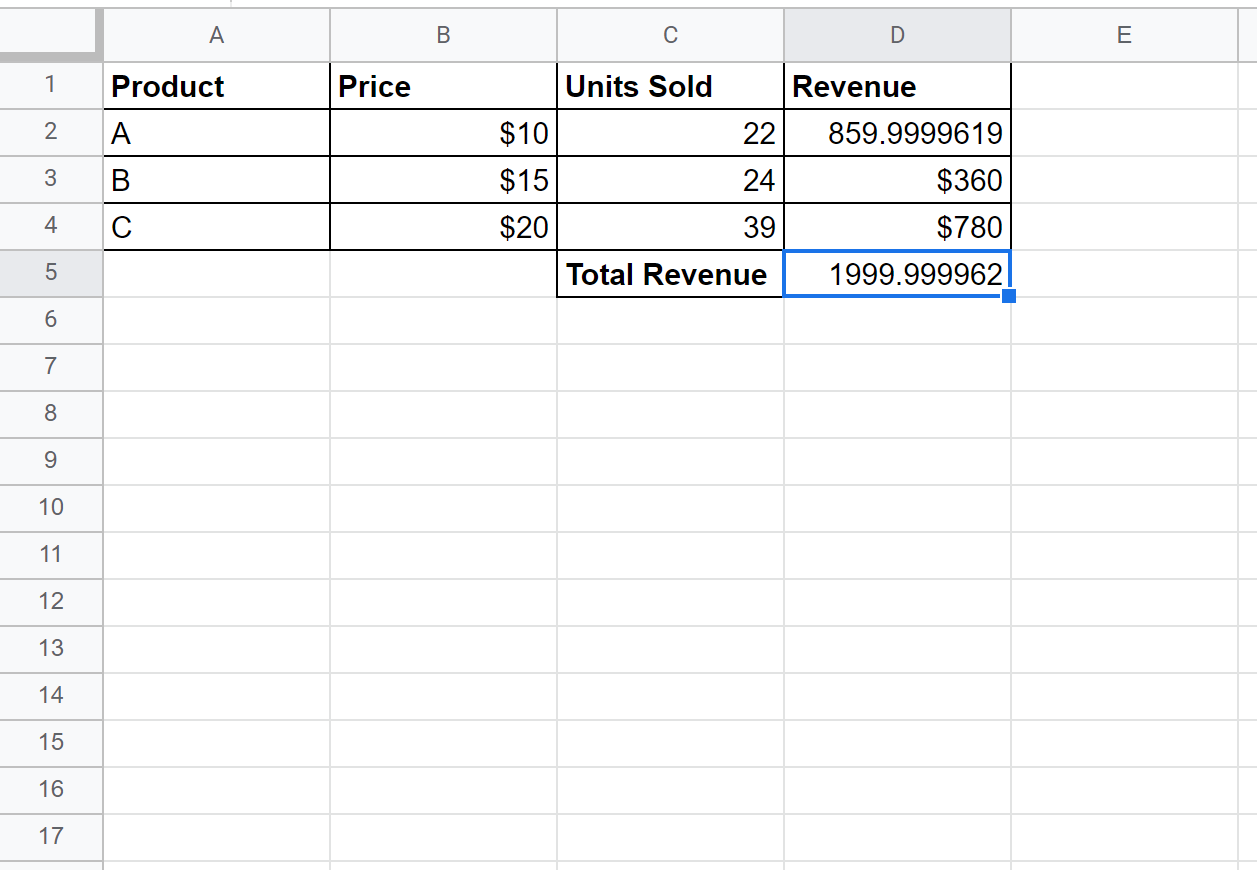Select row 1 header
The width and height of the screenshot is (1257, 870).
point(51,86)
